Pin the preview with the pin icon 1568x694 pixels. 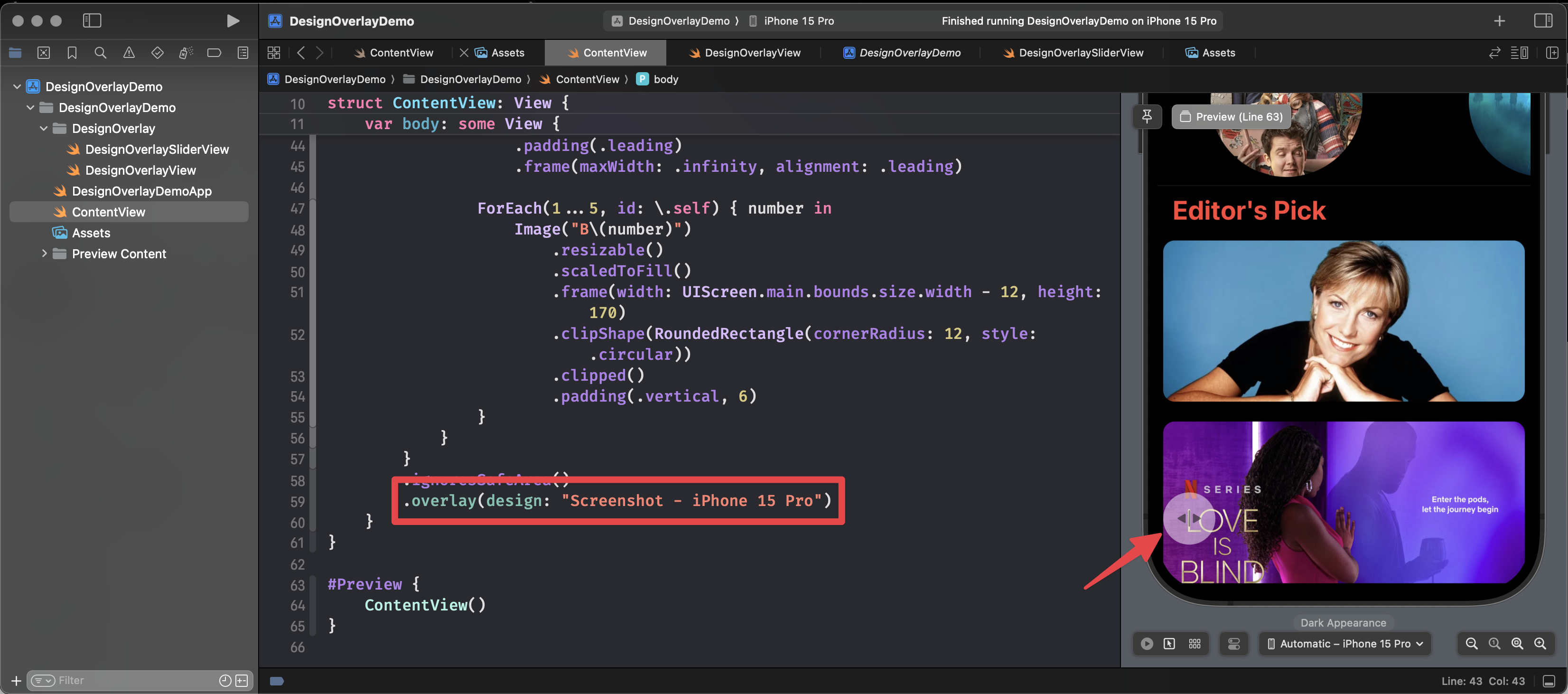[1147, 116]
